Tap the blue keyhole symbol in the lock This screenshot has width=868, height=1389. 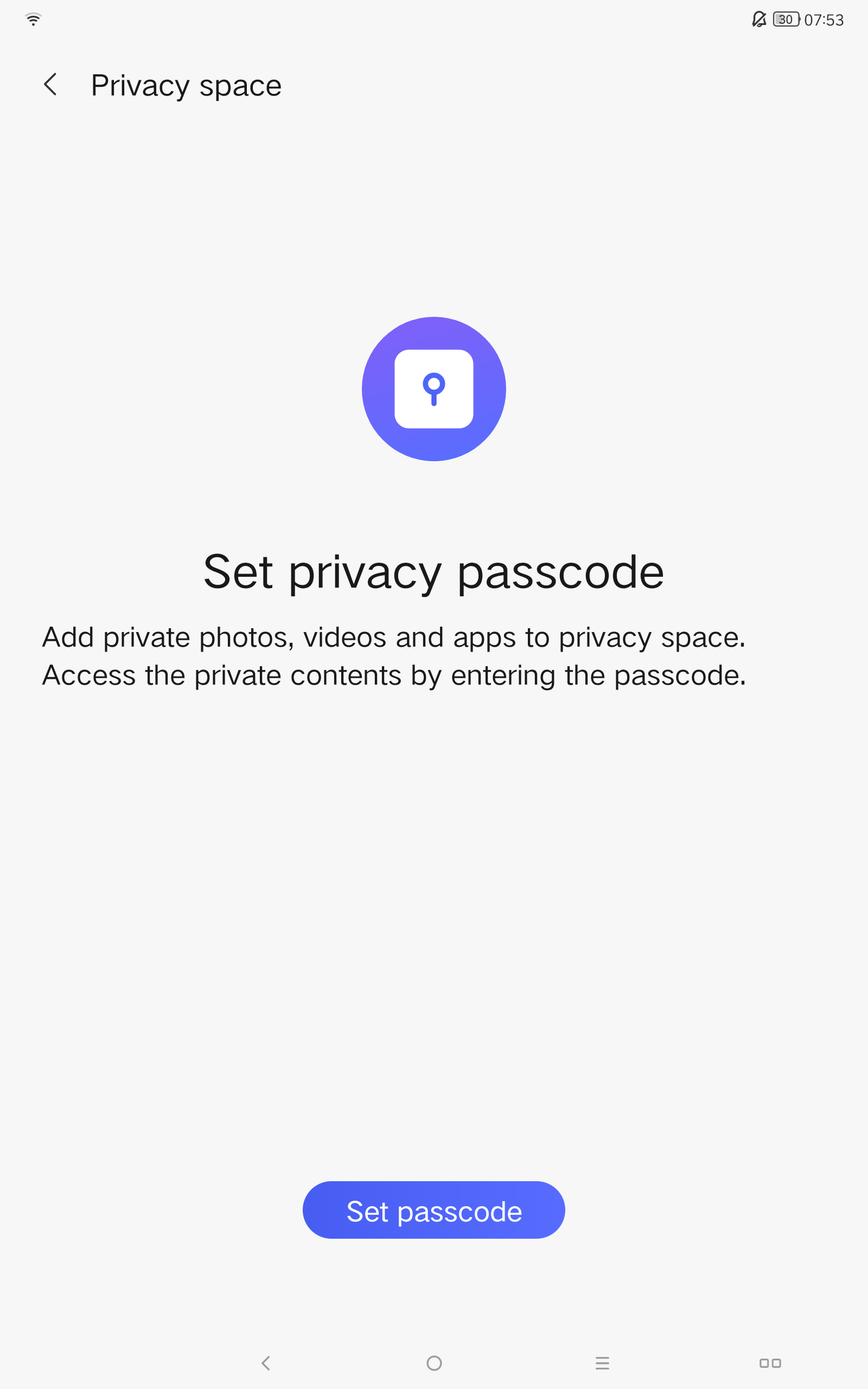[434, 389]
